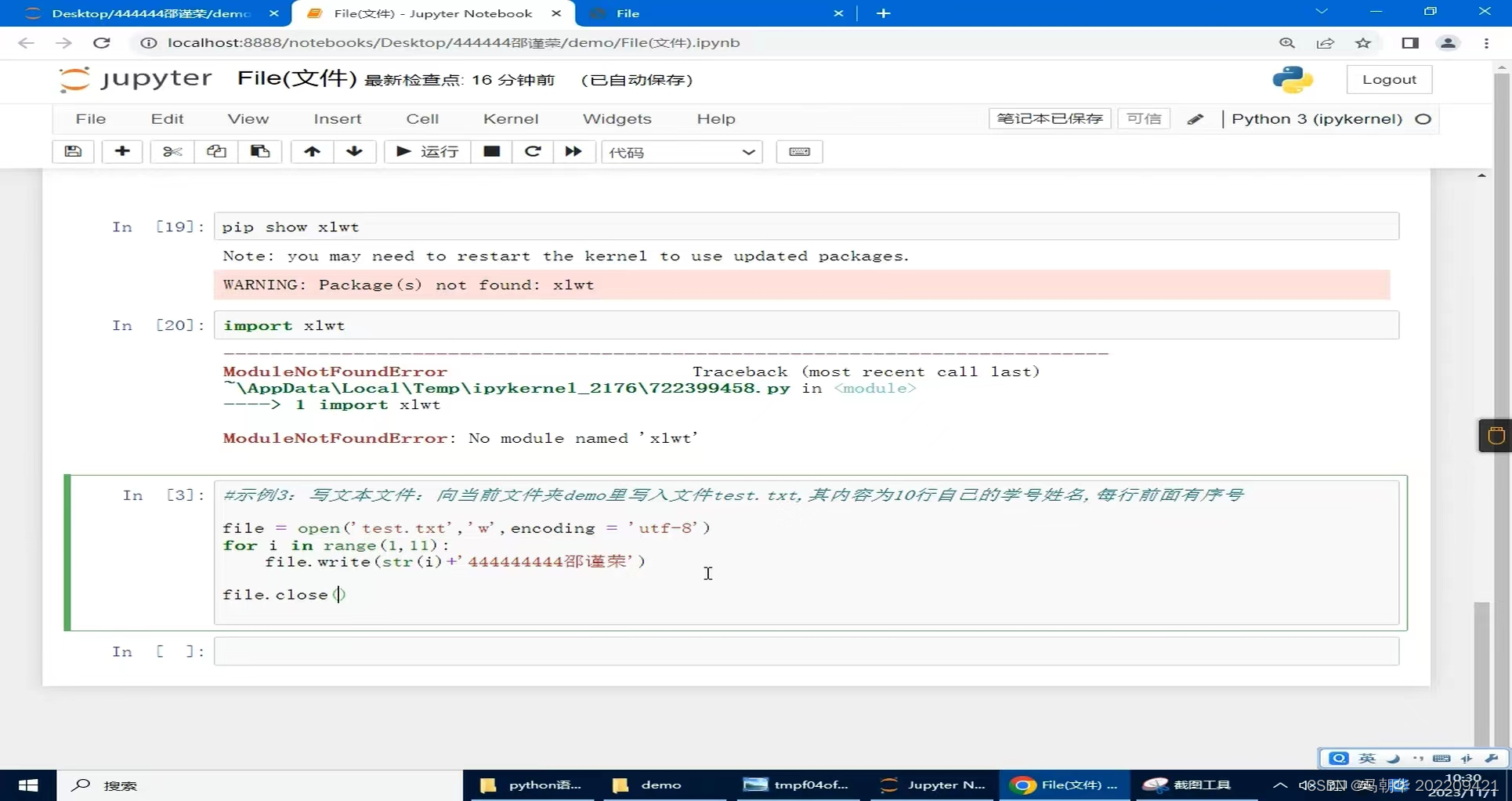Click the Logout button
The width and height of the screenshot is (1512, 801).
coord(1389,78)
